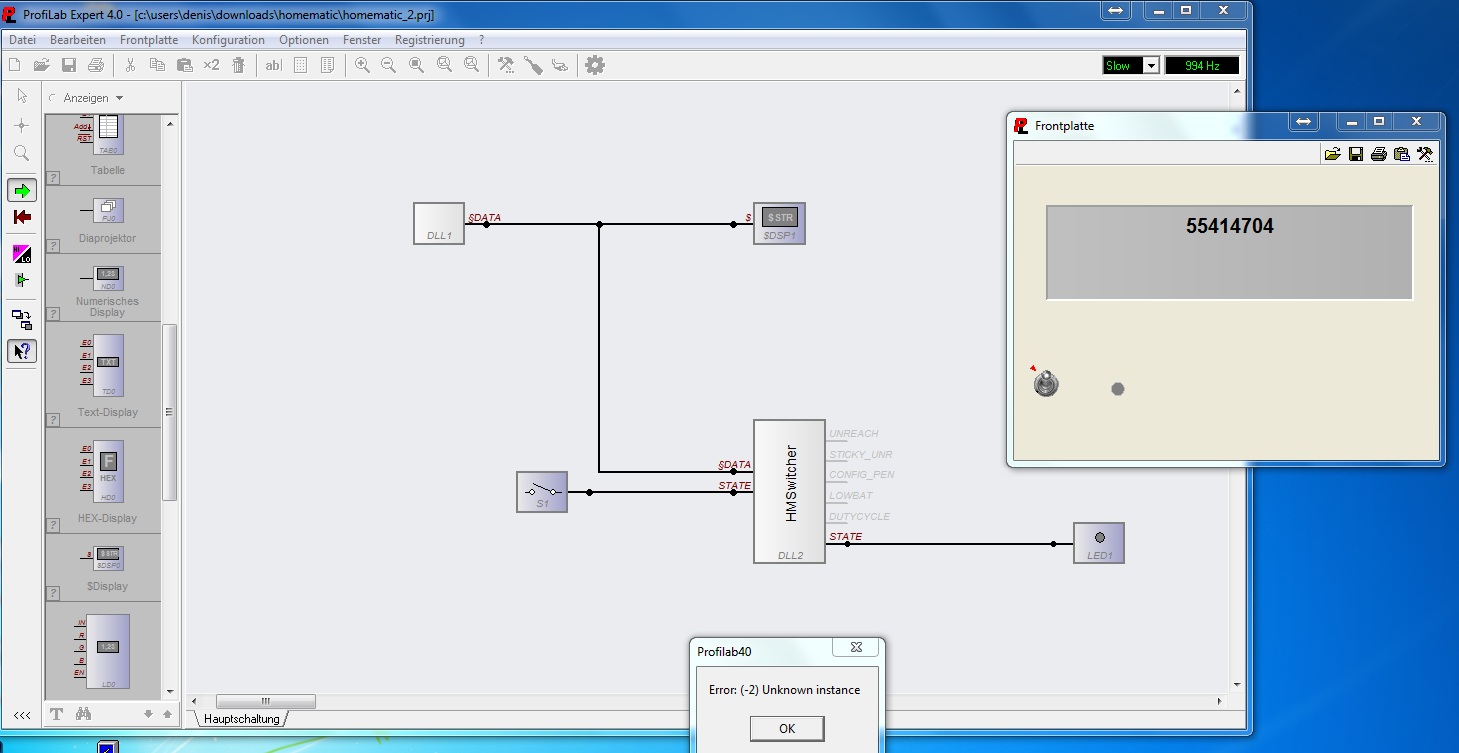1459x753 pixels.
Task: Click the question pointer help tool icon
Action: tap(22, 351)
